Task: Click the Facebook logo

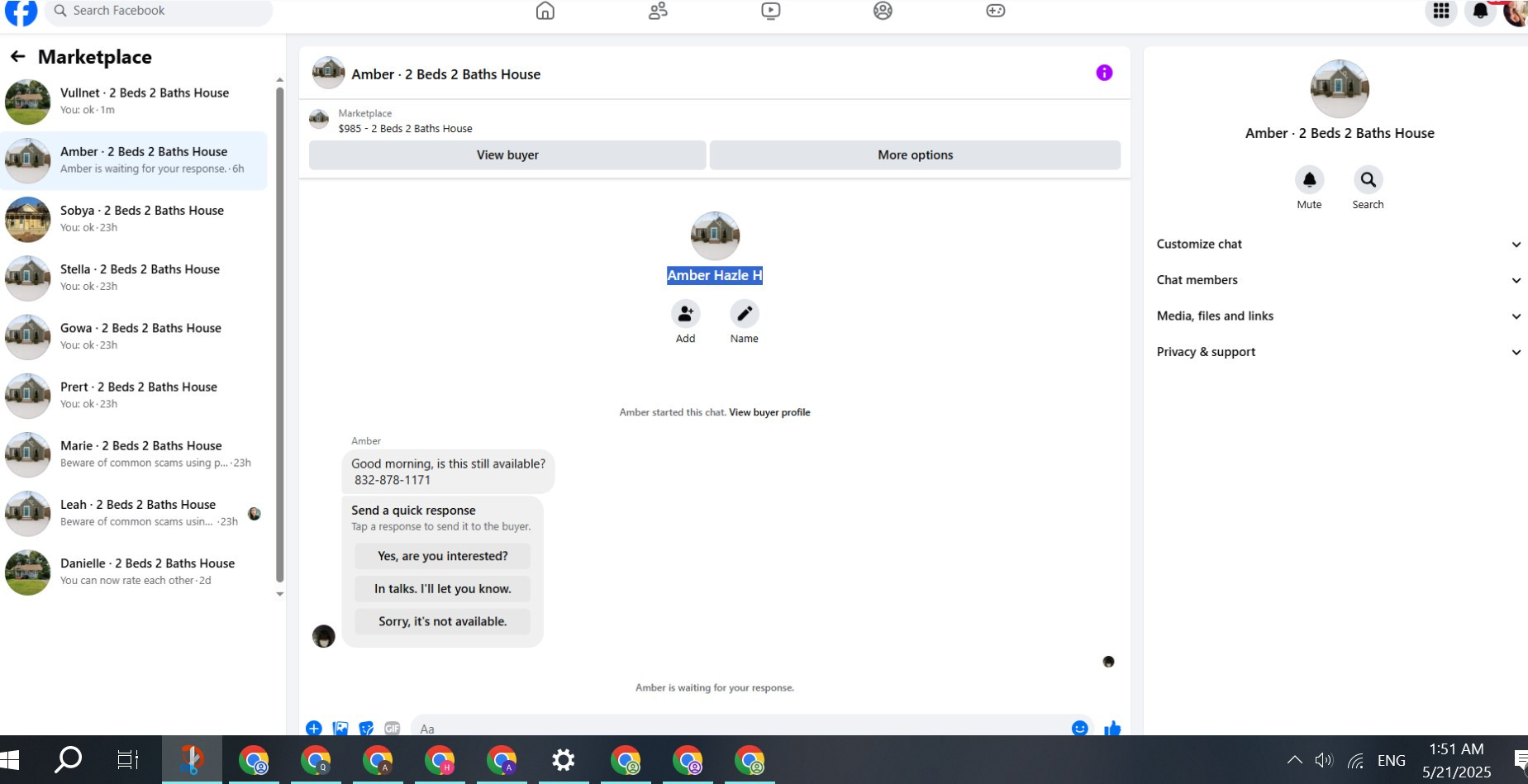Action: [x=21, y=12]
